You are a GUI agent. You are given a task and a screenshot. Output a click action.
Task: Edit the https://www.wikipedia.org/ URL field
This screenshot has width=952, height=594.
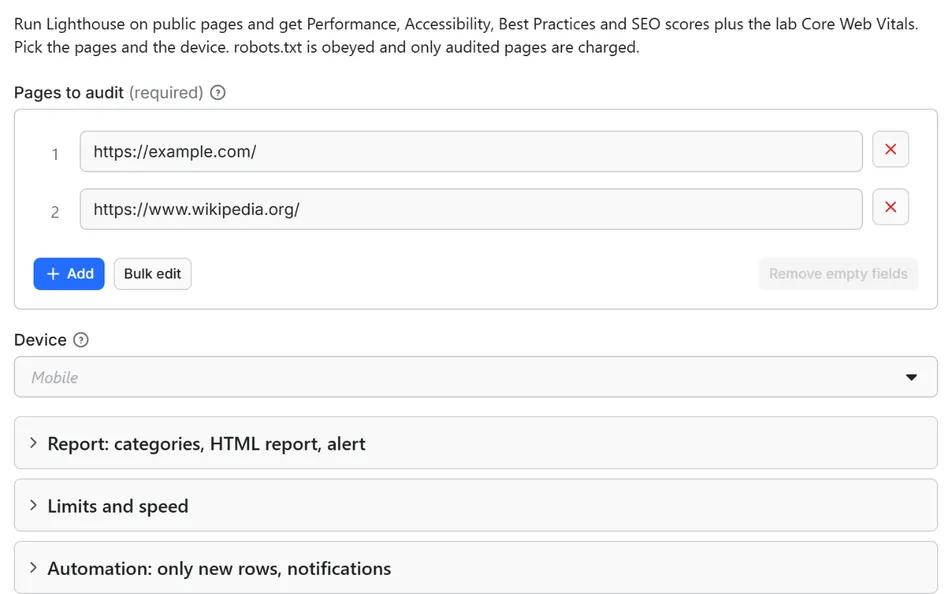(x=471, y=209)
